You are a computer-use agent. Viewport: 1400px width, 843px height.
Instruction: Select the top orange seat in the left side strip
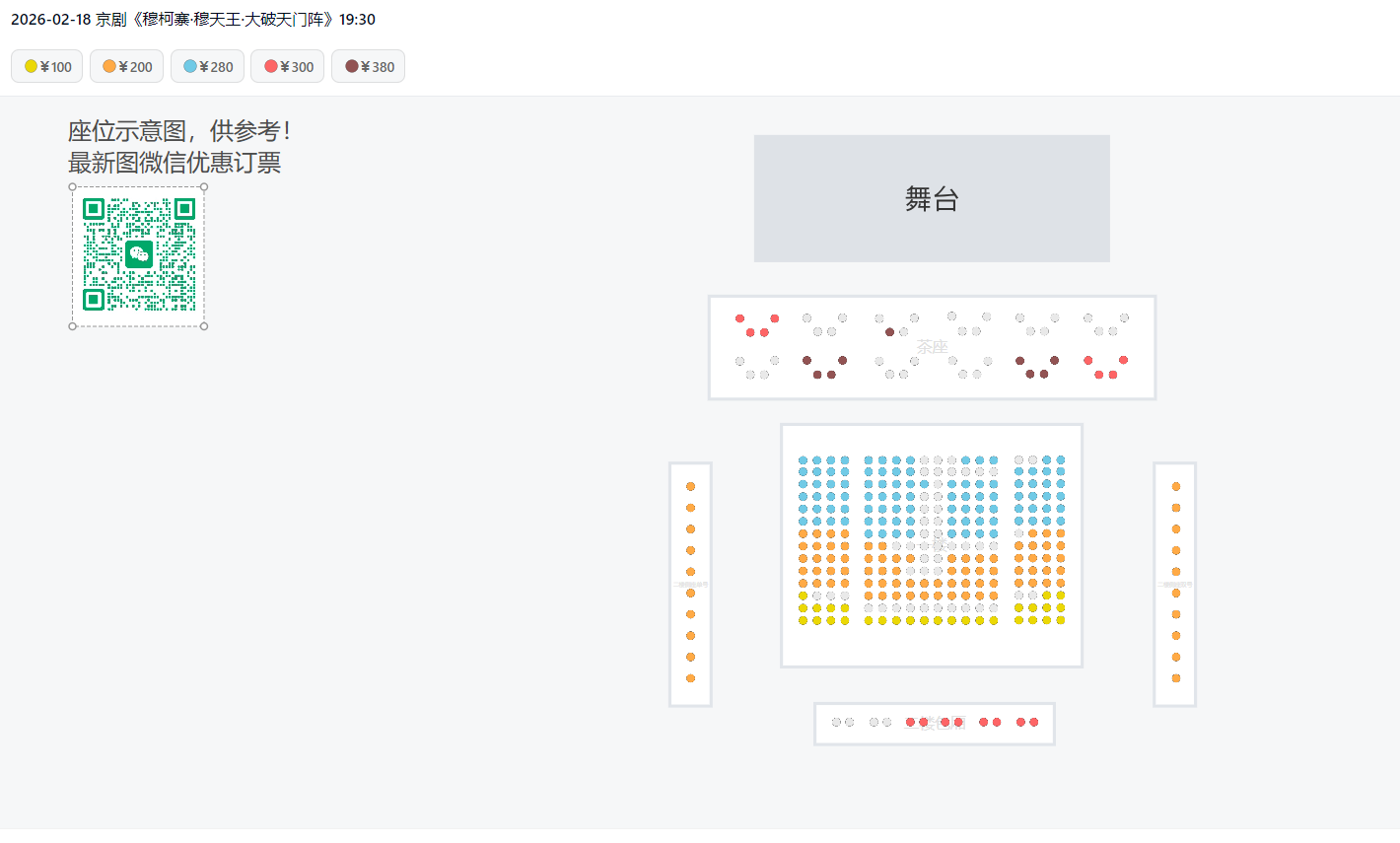[690, 487]
